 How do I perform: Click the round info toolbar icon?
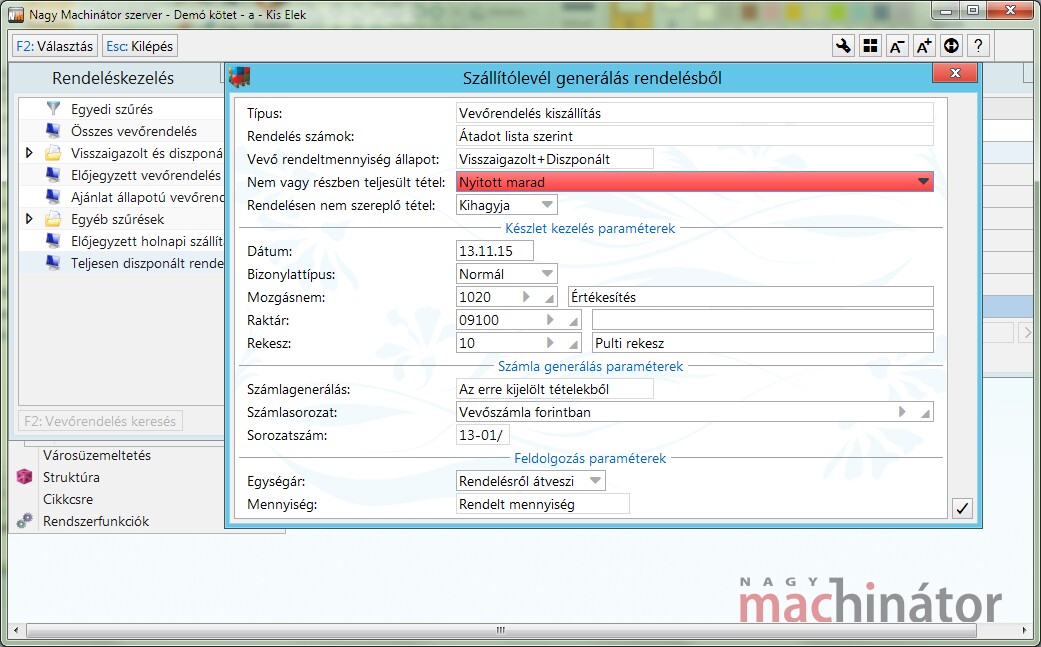(951, 46)
